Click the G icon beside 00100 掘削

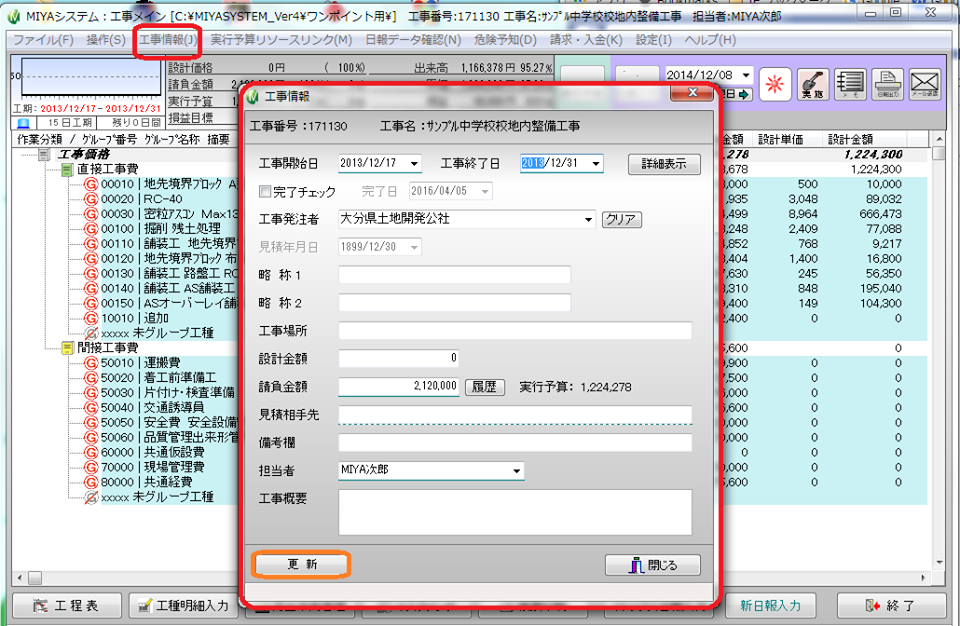point(91,228)
